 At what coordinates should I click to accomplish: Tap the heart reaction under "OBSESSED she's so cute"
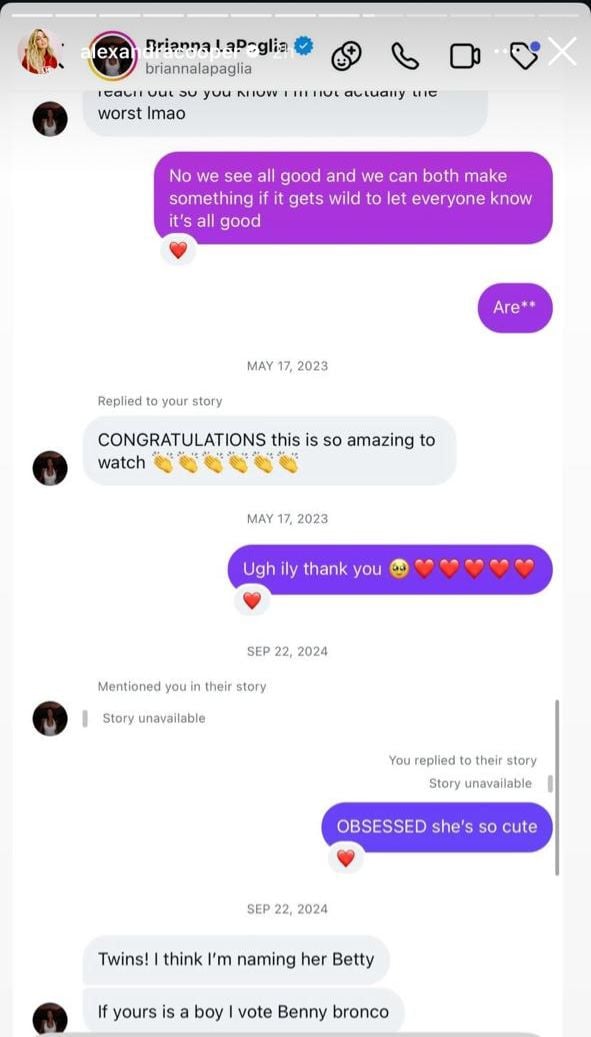tap(345, 858)
